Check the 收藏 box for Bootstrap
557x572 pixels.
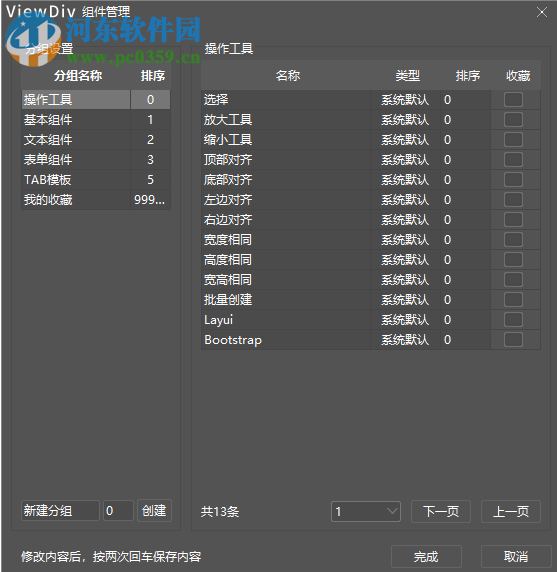click(513, 340)
